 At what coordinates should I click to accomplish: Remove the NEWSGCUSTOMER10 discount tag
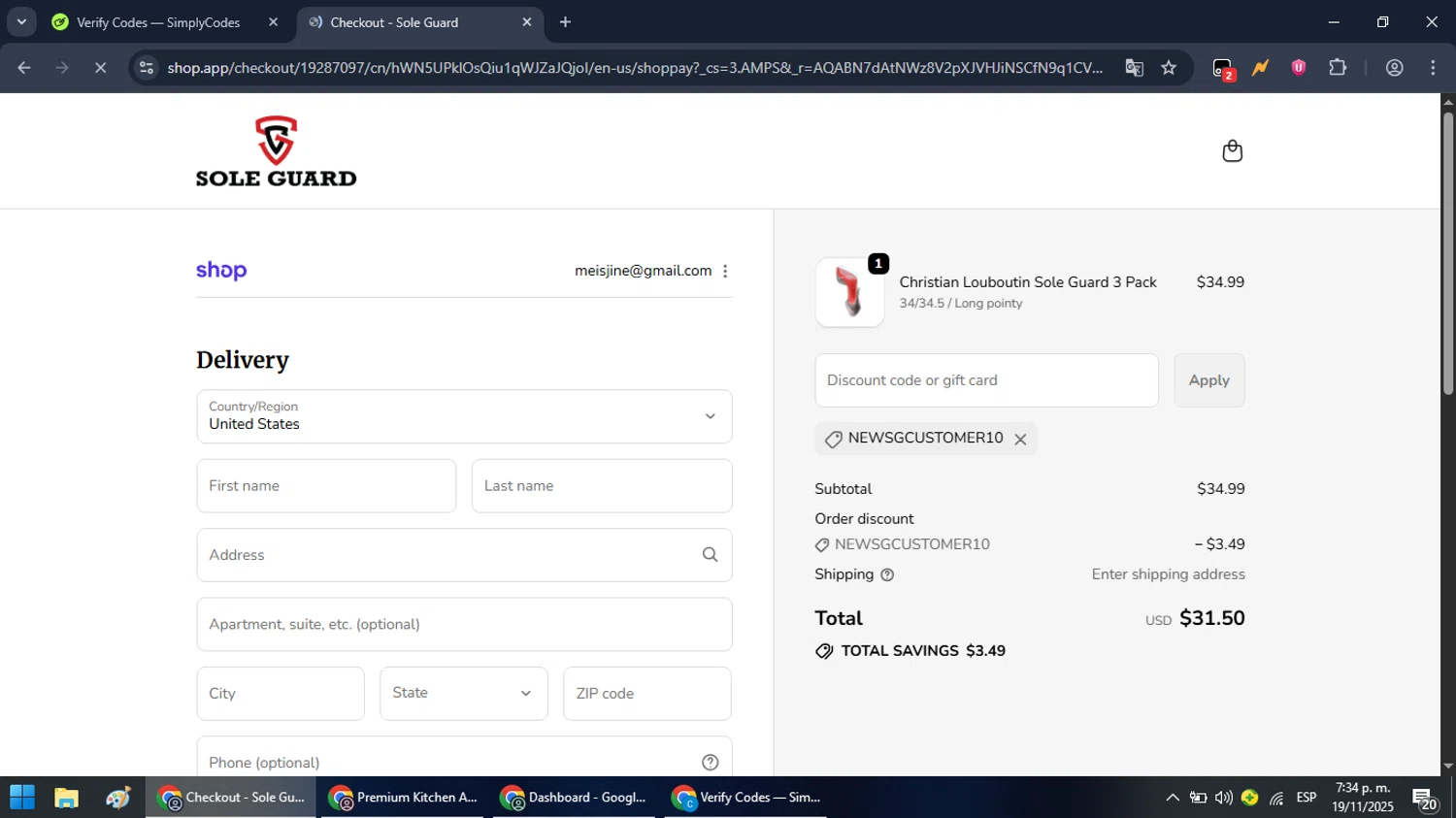[x=1020, y=440]
